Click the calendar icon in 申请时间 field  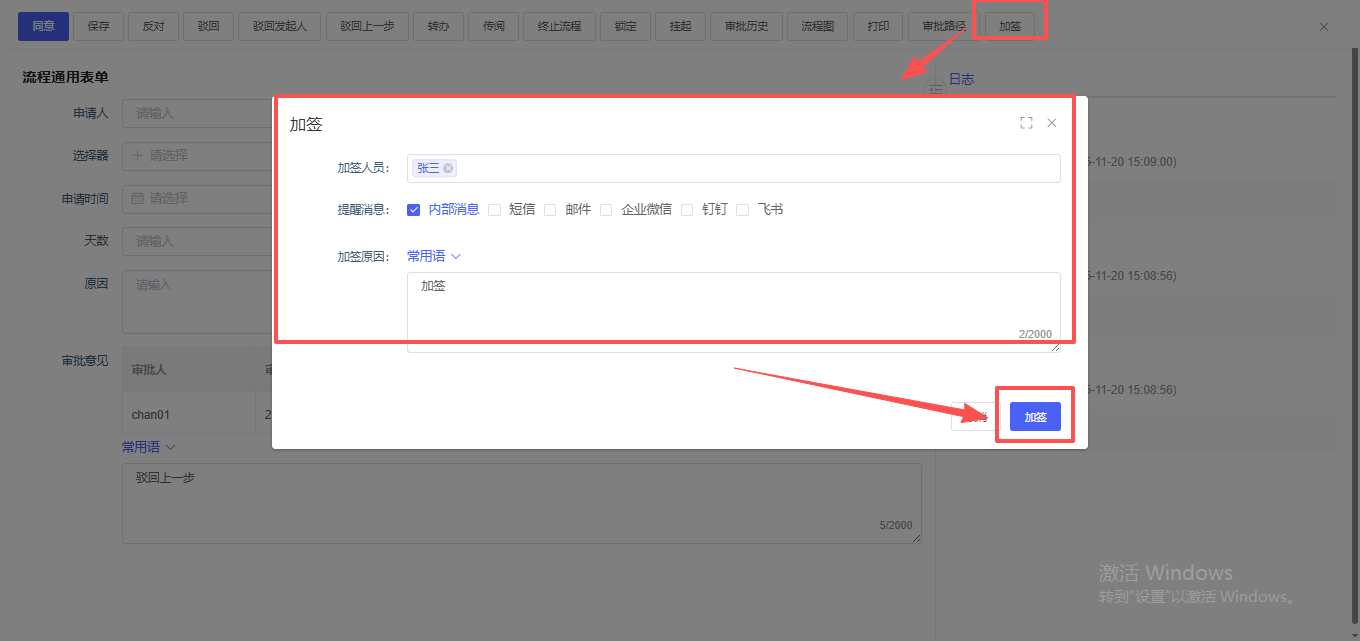pyautogui.click(x=138, y=199)
